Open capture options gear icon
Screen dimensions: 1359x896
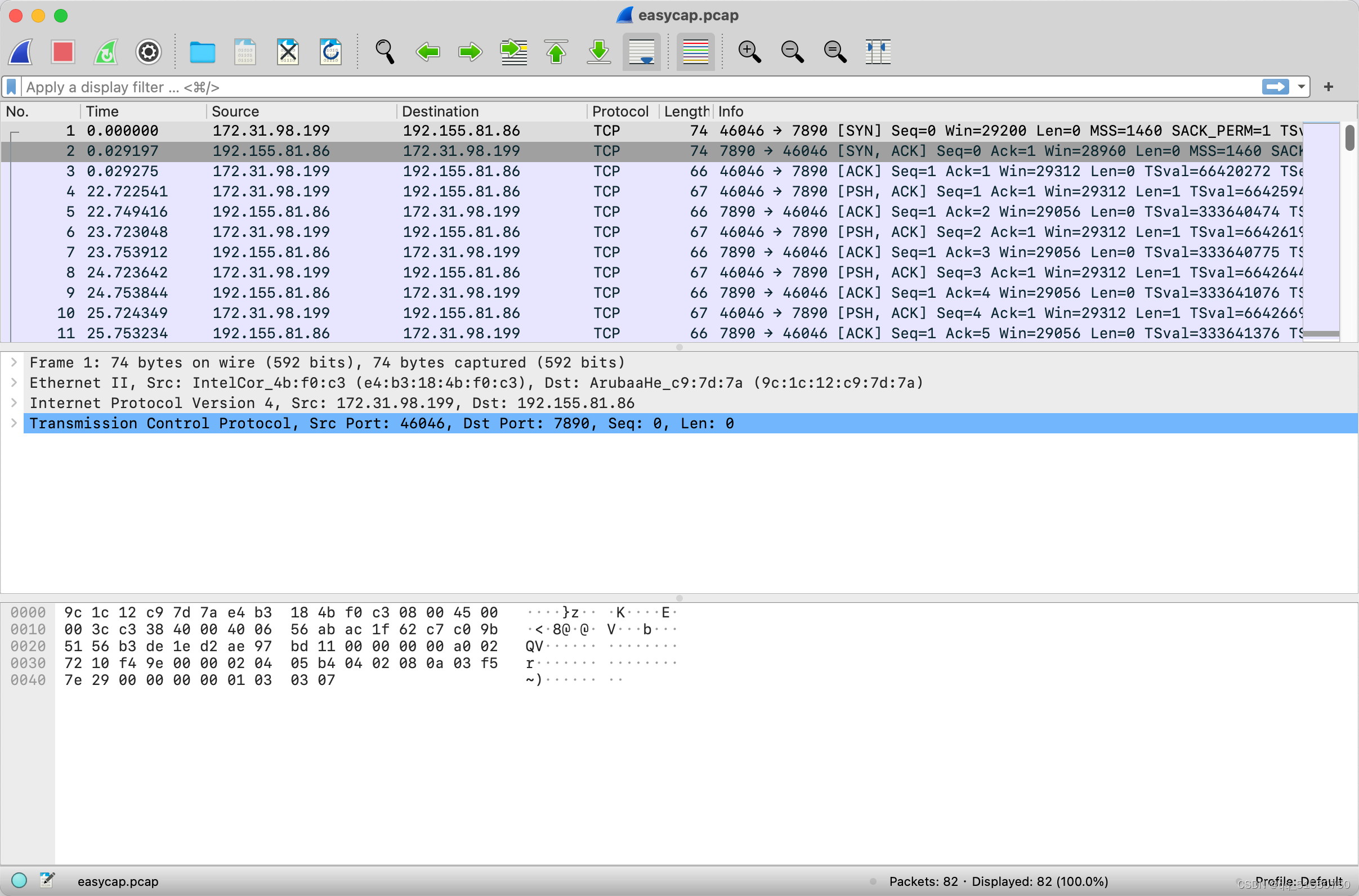(149, 52)
